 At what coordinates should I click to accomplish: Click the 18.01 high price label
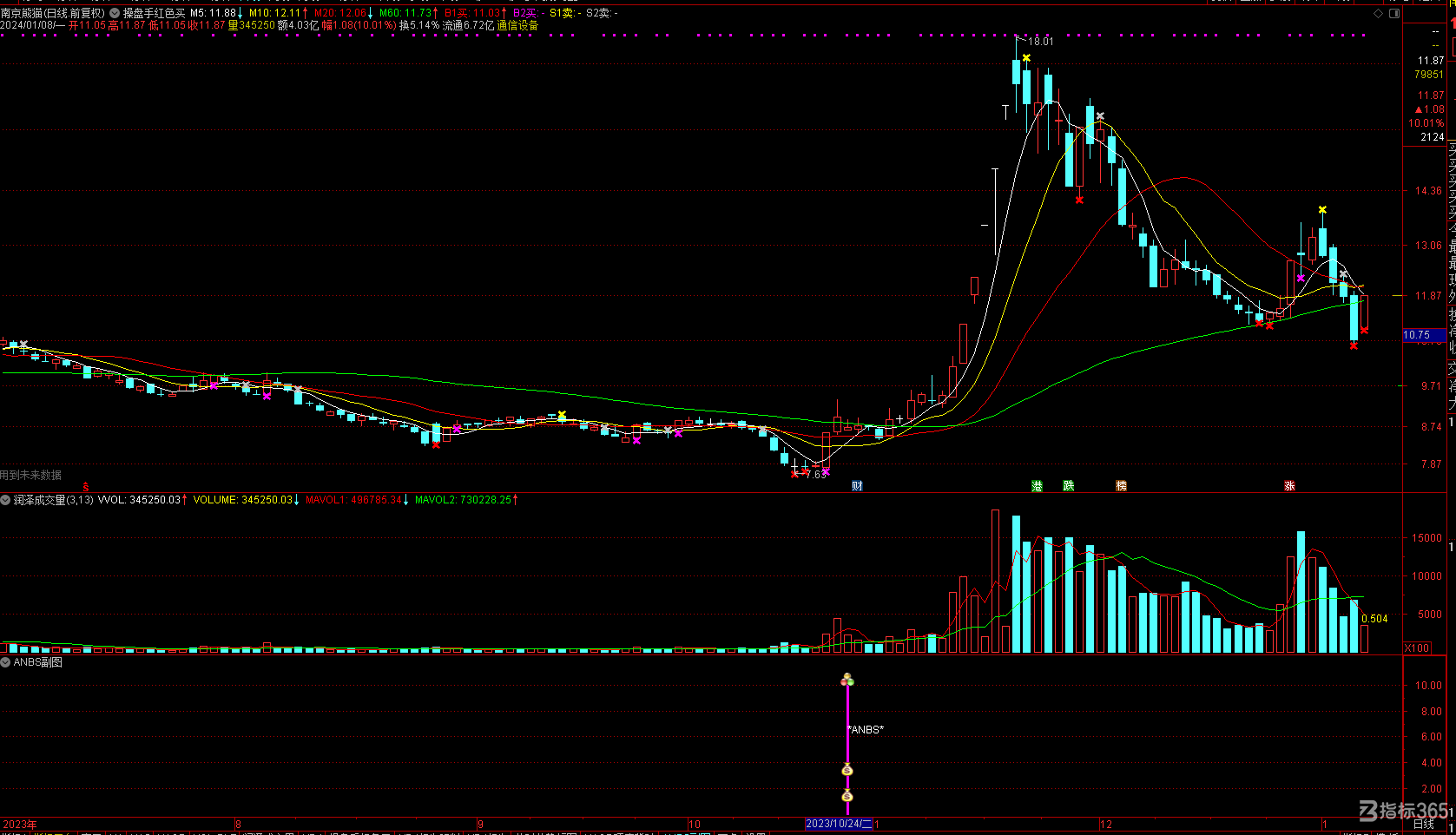coord(1040,41)
